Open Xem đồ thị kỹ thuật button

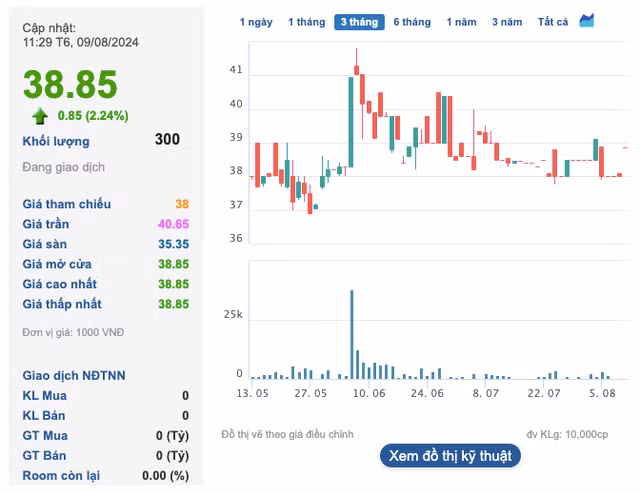click(x=450, y=456)
